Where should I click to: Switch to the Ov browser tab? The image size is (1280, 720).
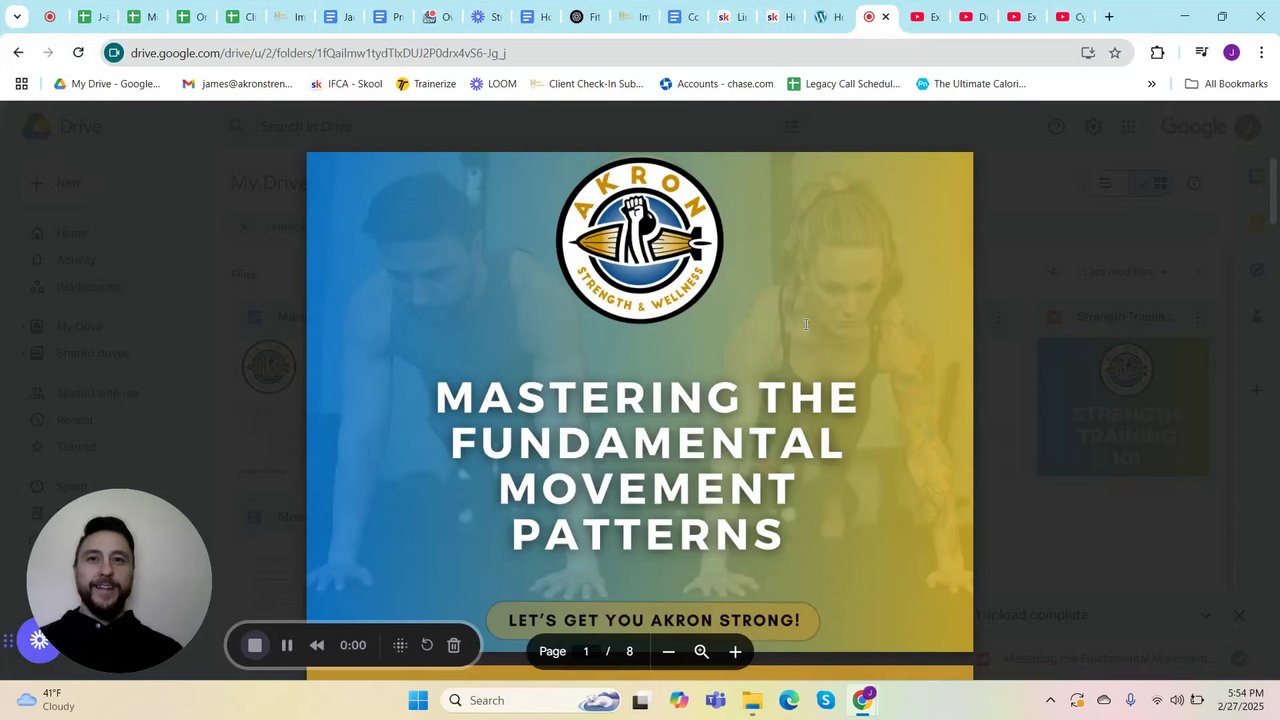[438, 17]
